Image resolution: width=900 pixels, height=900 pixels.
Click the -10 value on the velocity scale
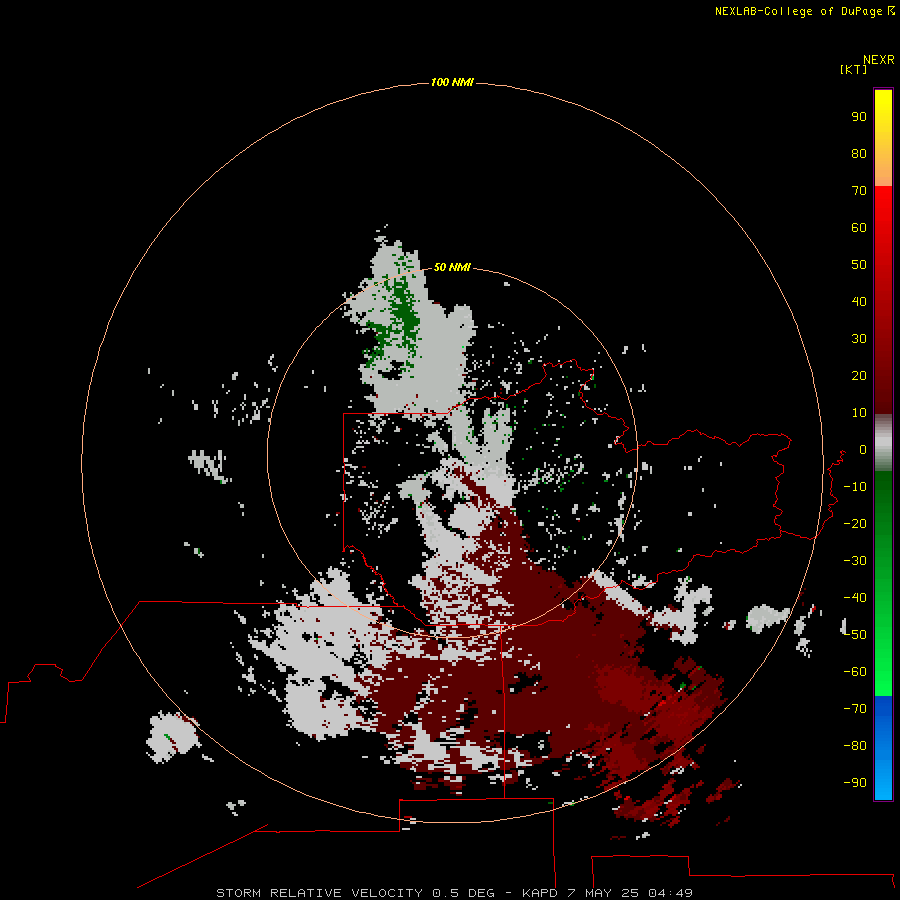point(855,487)
